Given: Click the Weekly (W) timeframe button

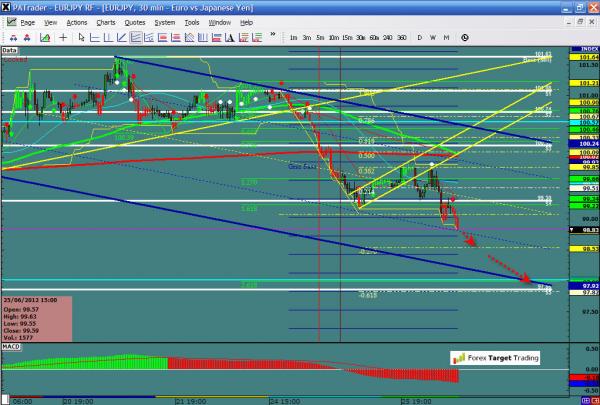Looking at the screenshot, I should [432, 37].
